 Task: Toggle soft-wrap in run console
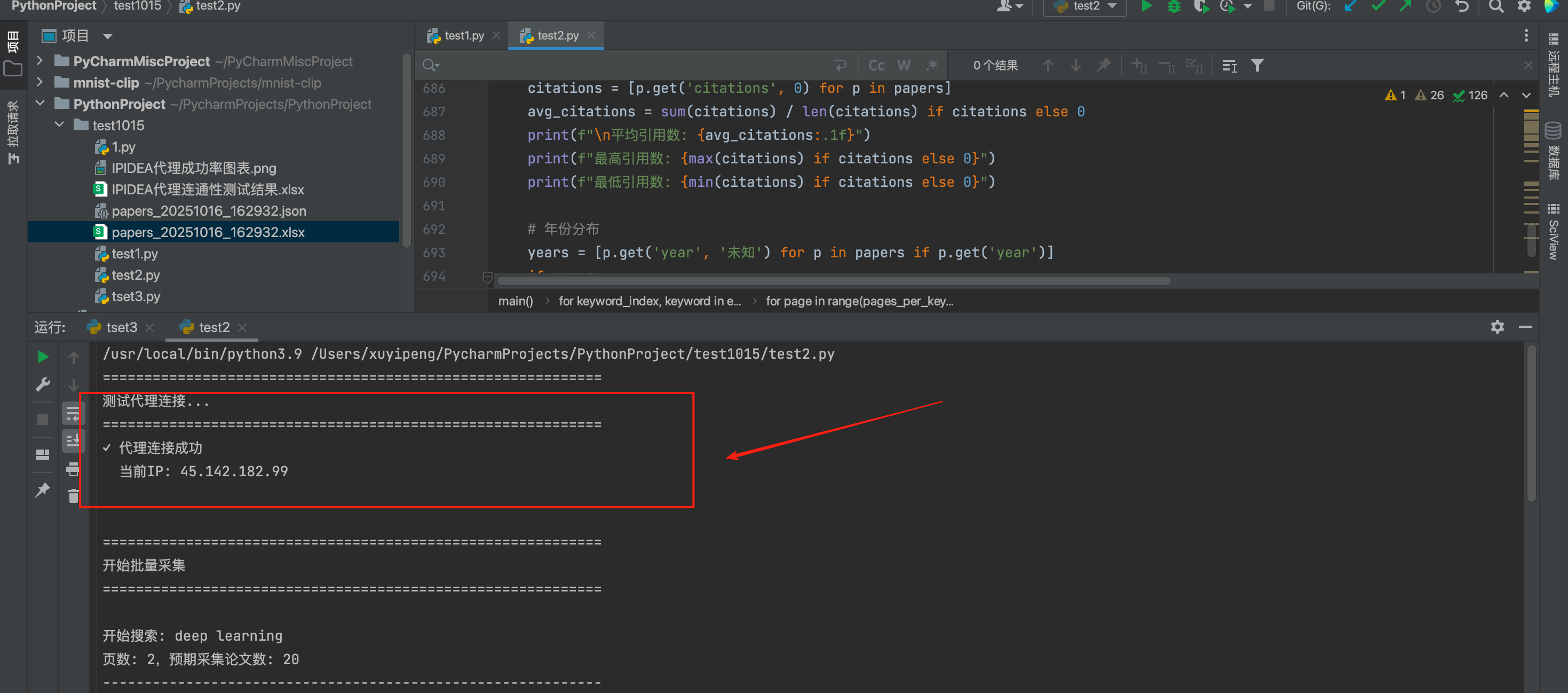point(73,414)
